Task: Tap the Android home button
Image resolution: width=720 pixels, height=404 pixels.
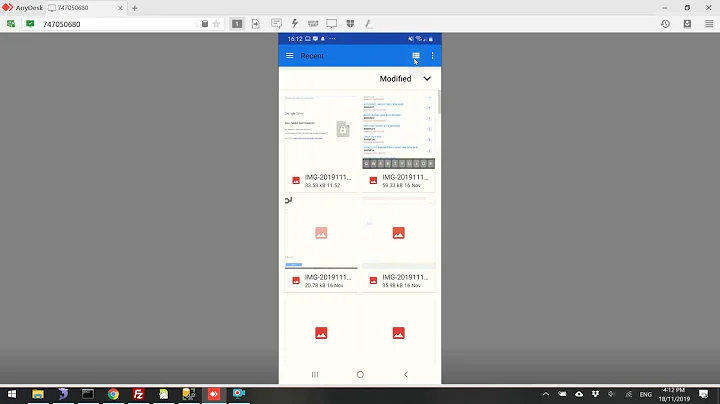Action: coord(360,375)
